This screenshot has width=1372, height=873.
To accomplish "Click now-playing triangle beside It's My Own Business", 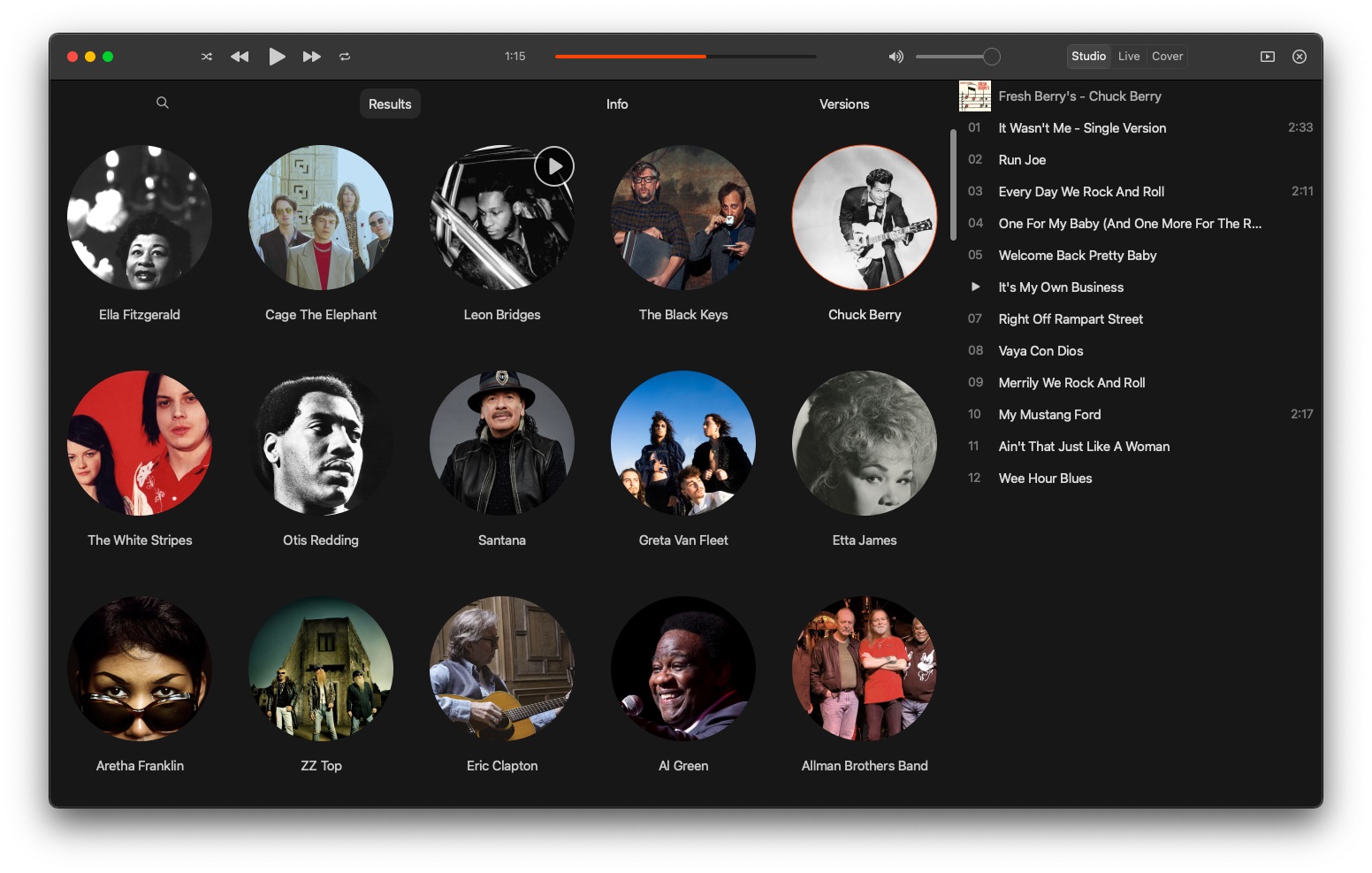I will [975, 287].
